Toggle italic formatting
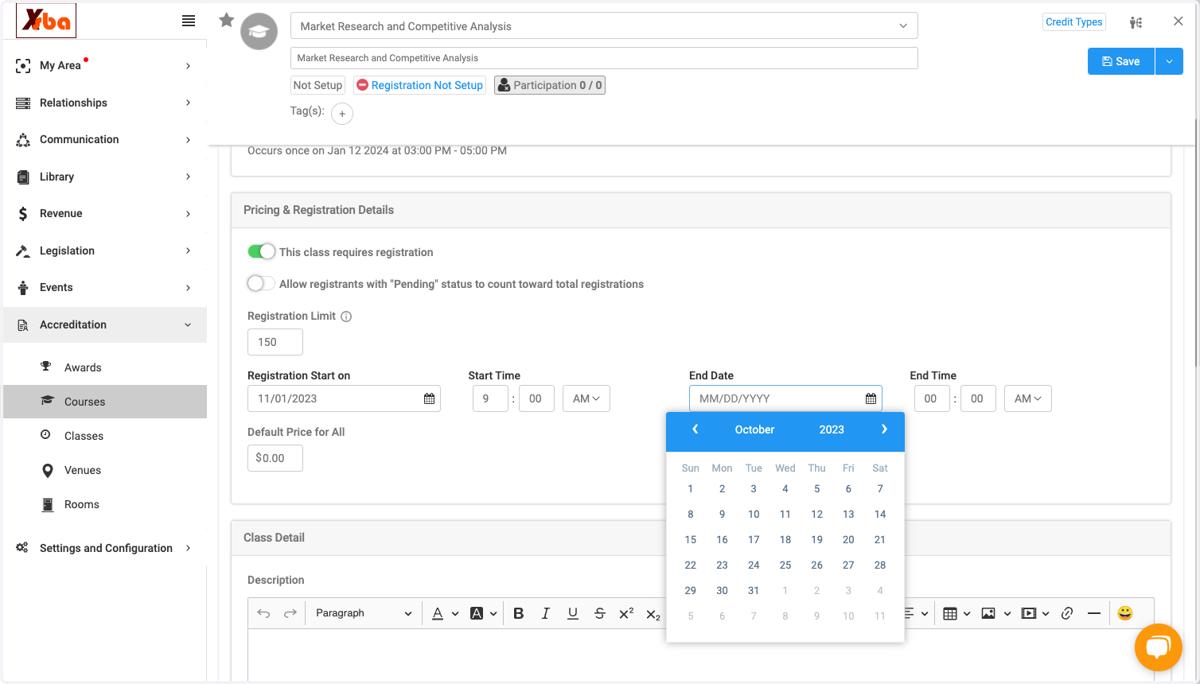 [x=545, y=613]
